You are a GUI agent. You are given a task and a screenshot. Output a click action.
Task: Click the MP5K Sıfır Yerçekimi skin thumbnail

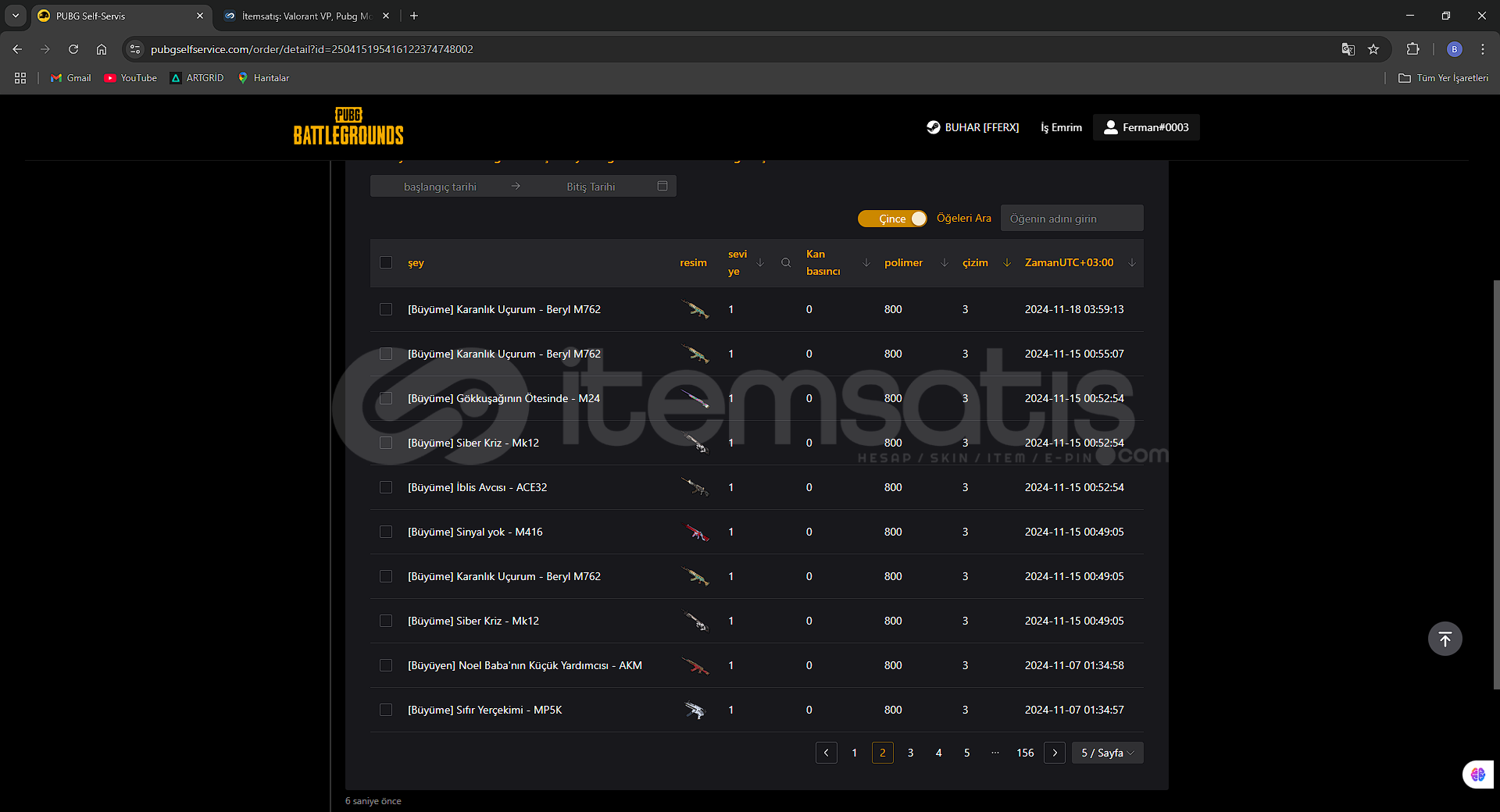click(695, 710)
